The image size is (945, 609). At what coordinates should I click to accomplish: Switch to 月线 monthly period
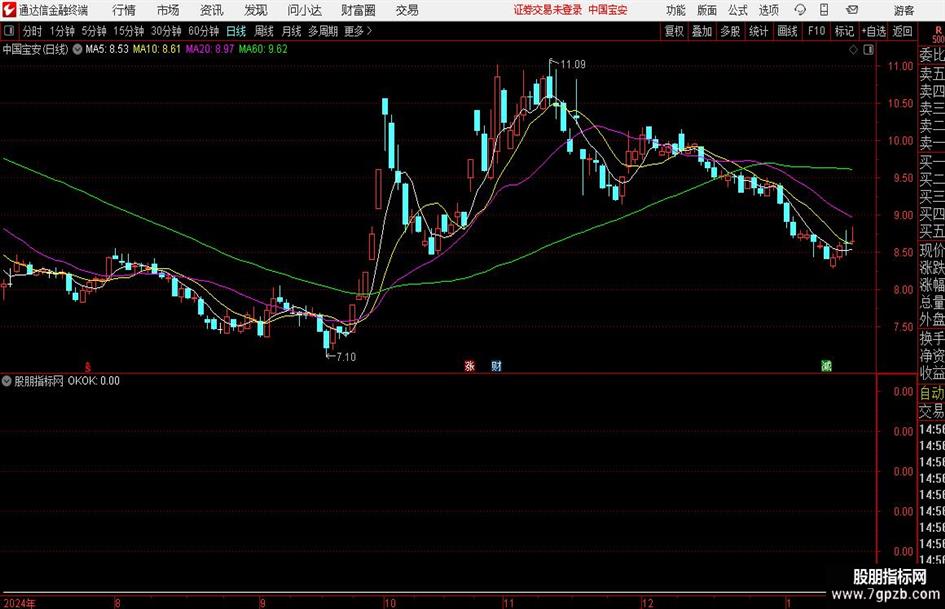pyautogui.click(x=292, y=31)
